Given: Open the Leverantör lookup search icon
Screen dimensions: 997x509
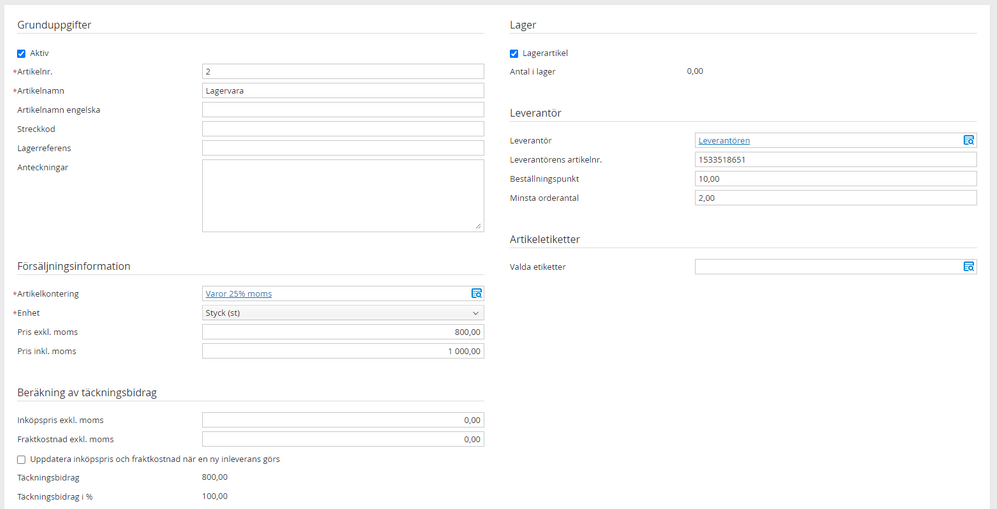Looking at the screenshot, I should [x=968, y=141].
